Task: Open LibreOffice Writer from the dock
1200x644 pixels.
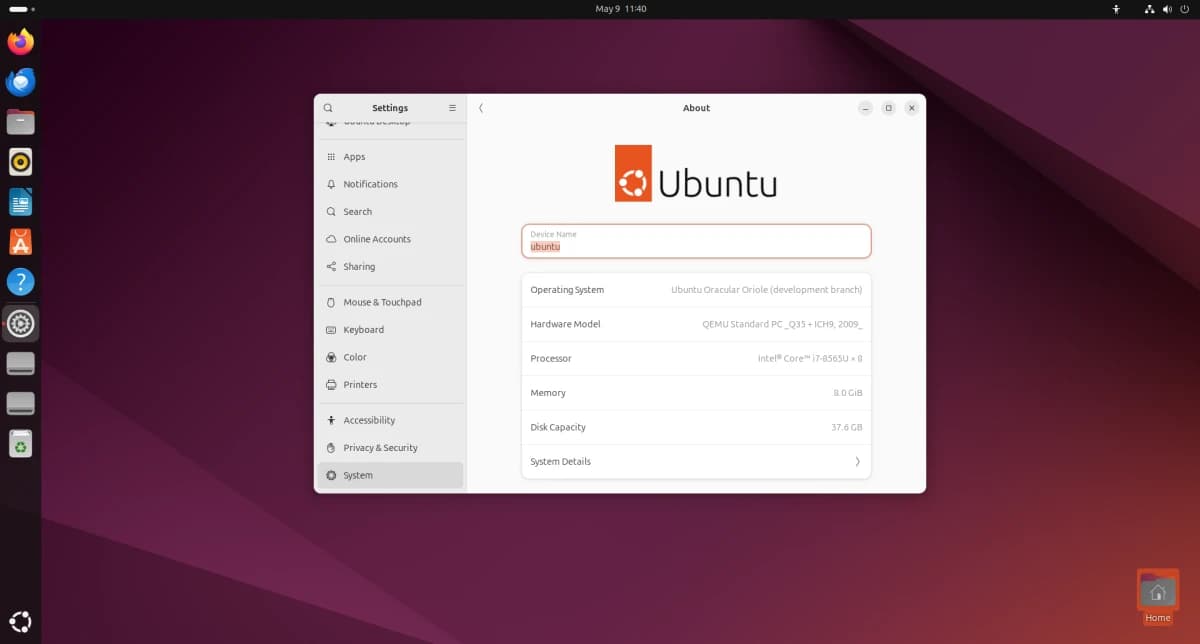Action: click(21, 202)
